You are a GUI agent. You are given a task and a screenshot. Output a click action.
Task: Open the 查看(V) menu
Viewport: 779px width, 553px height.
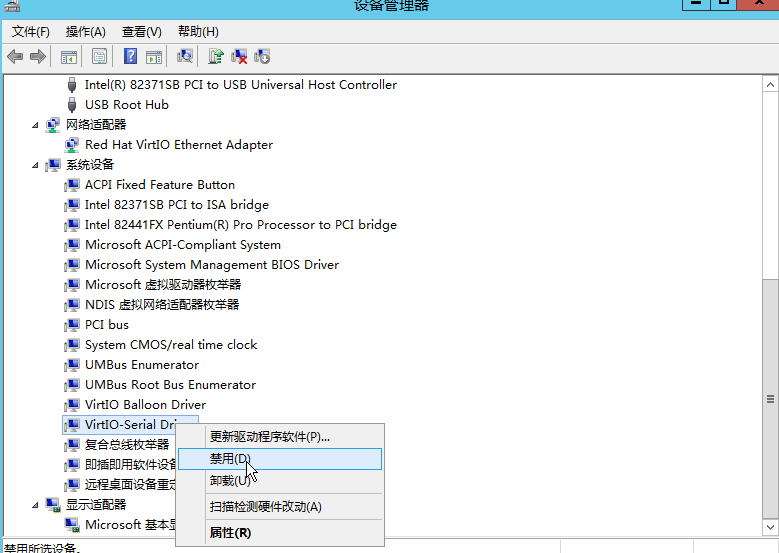point(141,32)
